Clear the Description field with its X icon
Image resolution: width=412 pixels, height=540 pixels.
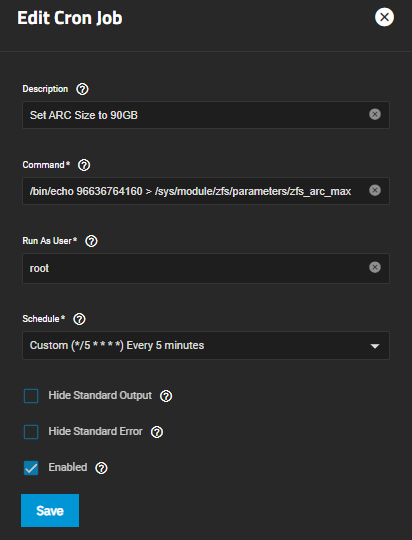(x=375, y=114)
